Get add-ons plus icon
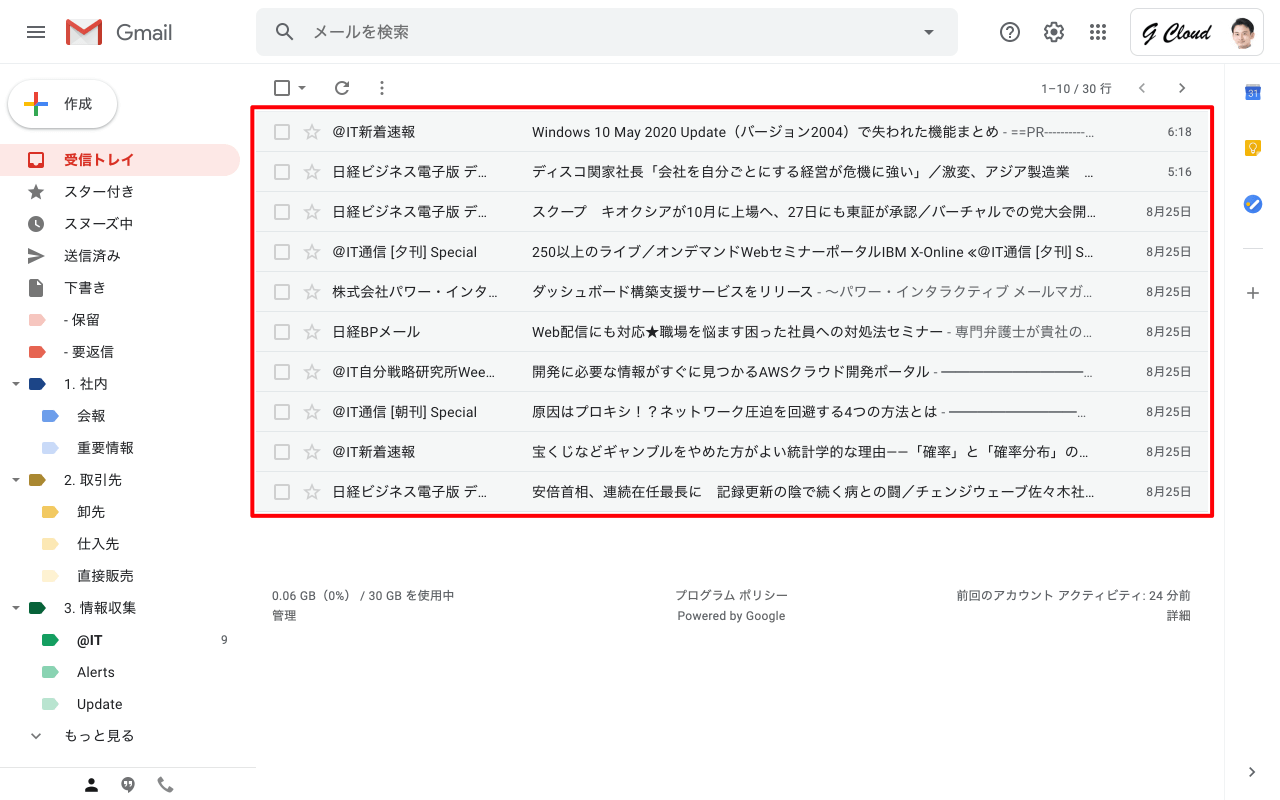This screenshot has height=800, width=1280. point(1252,293)
